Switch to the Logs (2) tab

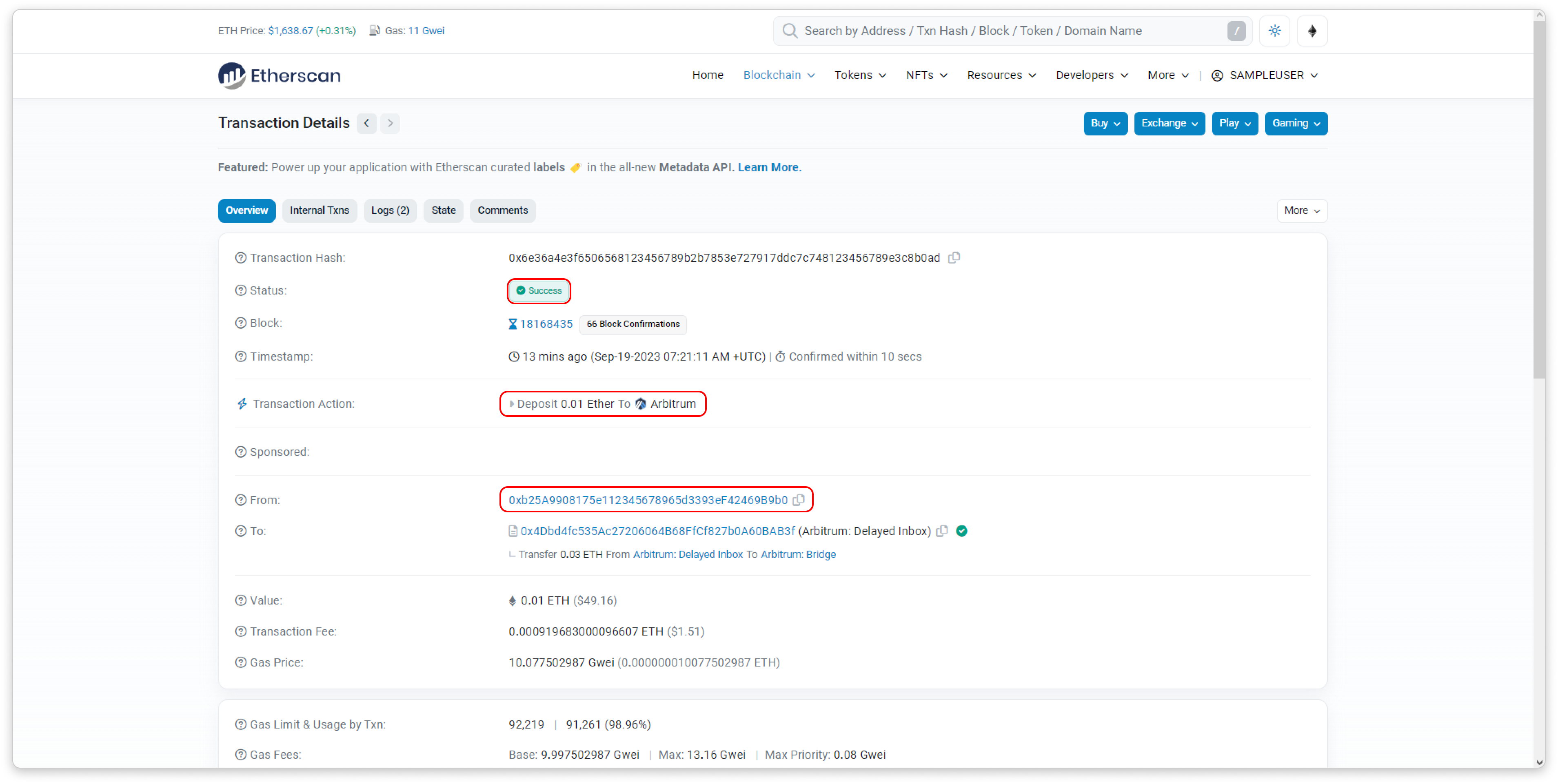click(x=390, y=210)
